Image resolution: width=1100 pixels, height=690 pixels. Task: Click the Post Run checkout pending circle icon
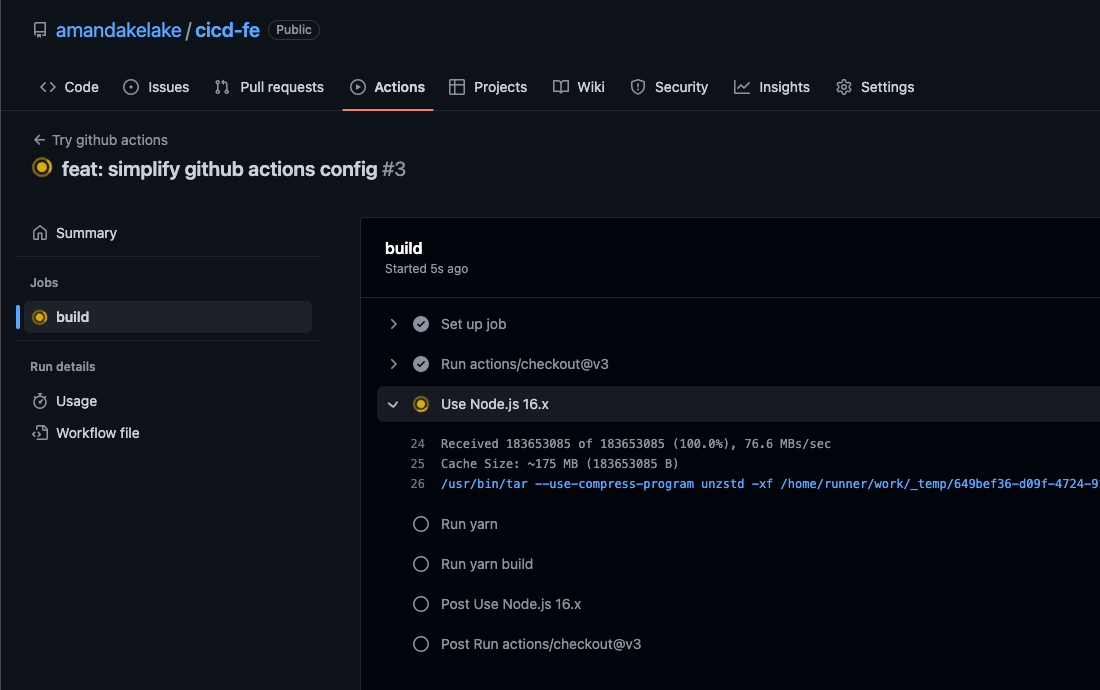[x=421, y=644]
